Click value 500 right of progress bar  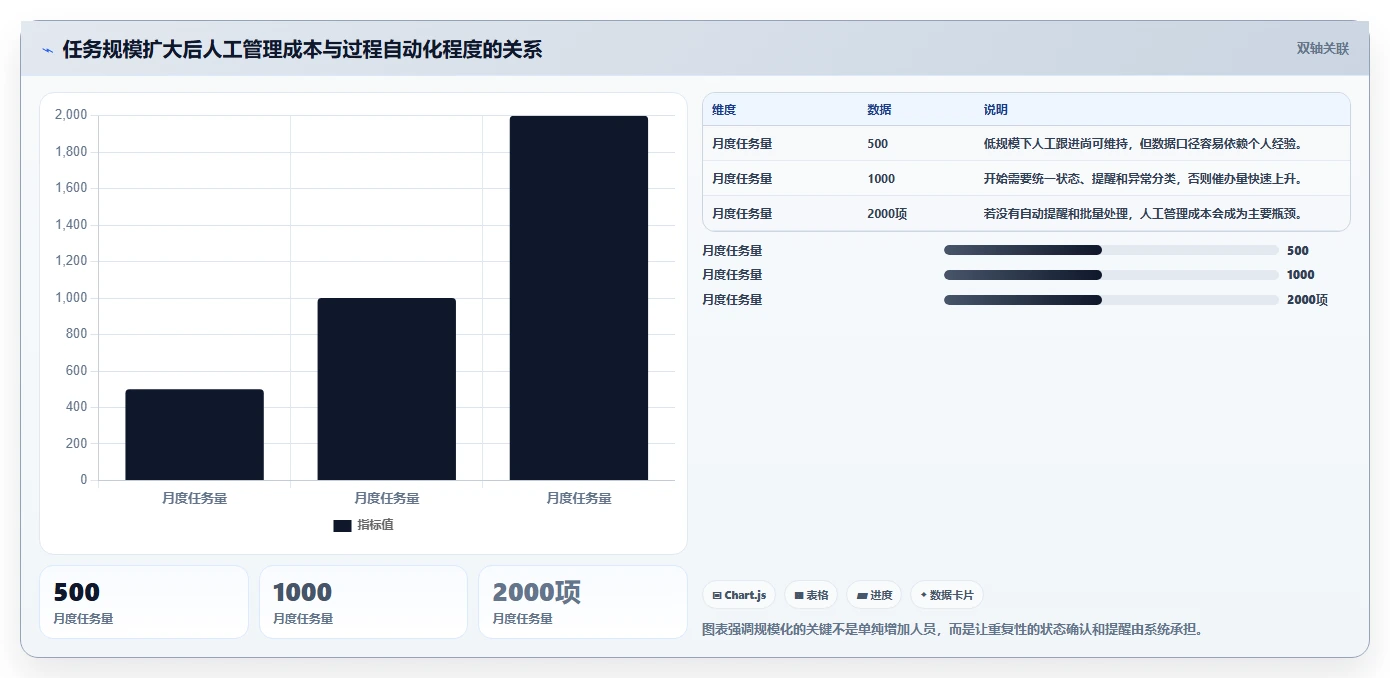point(1297,251)
